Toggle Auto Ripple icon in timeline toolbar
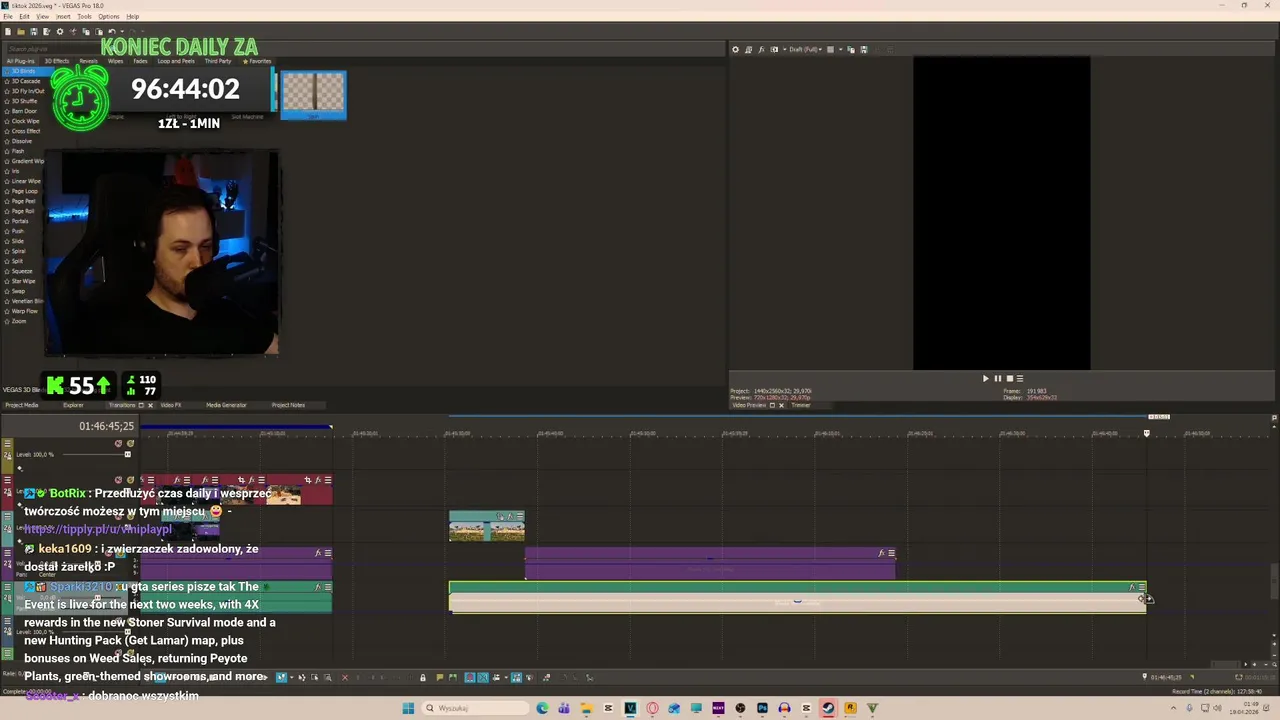Image resolution: width=1280 pixels, height=720 pixels. tap(495, 677)
